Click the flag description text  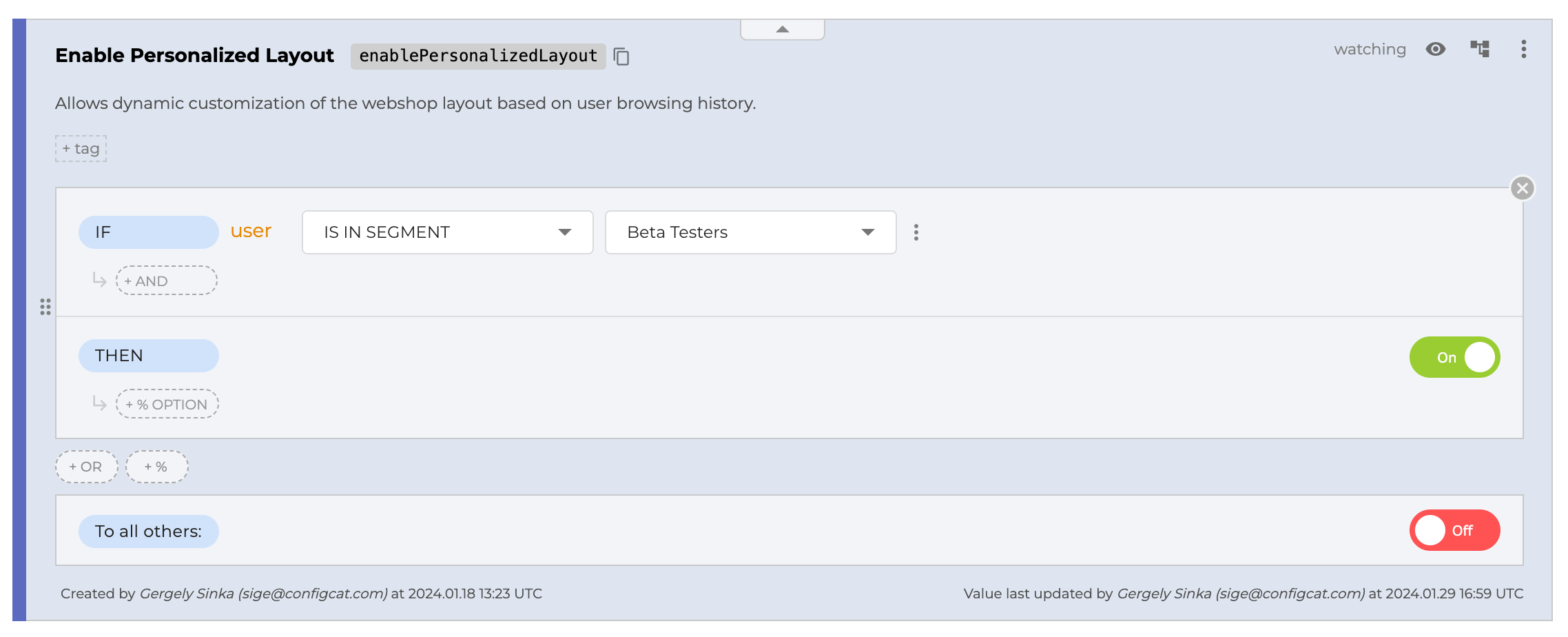(405, 103)
